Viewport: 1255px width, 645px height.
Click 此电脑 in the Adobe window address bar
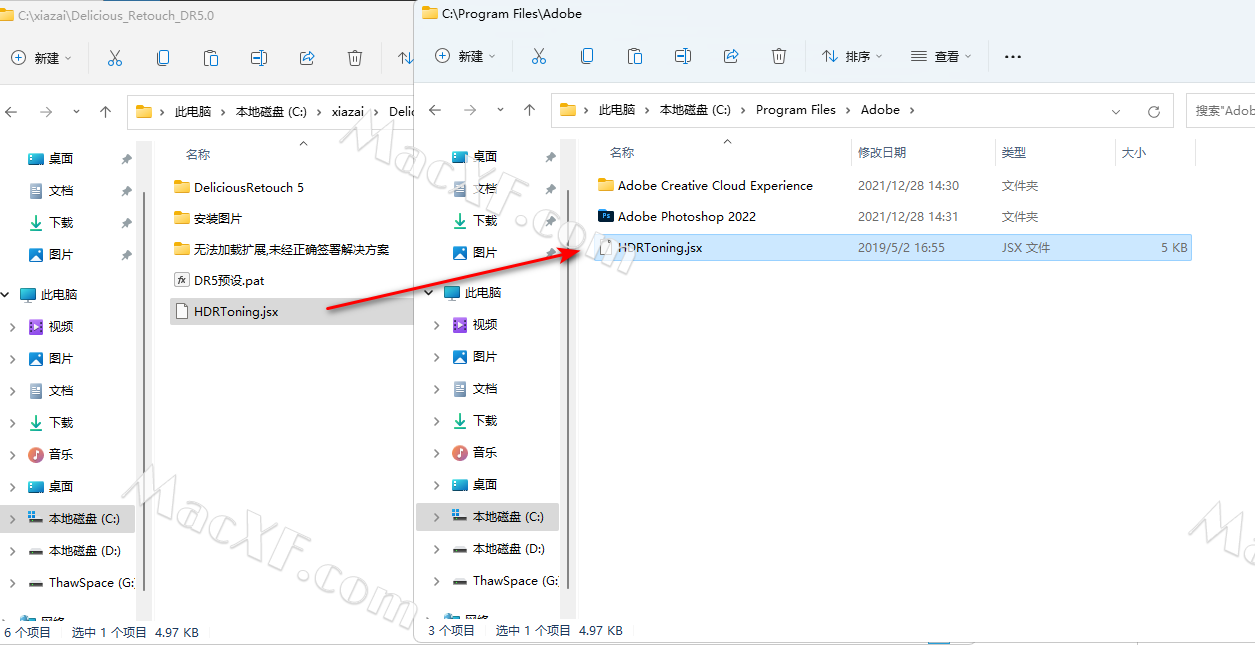coord(617,110)
